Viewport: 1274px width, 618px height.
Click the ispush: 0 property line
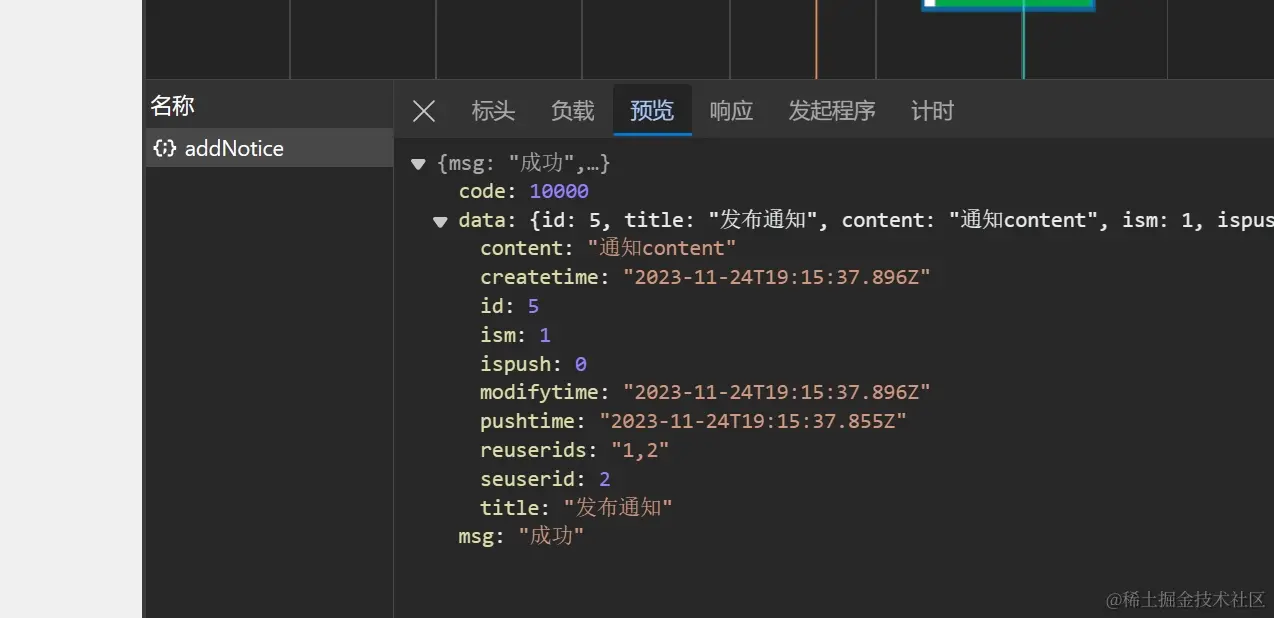[x=533, y=364]
